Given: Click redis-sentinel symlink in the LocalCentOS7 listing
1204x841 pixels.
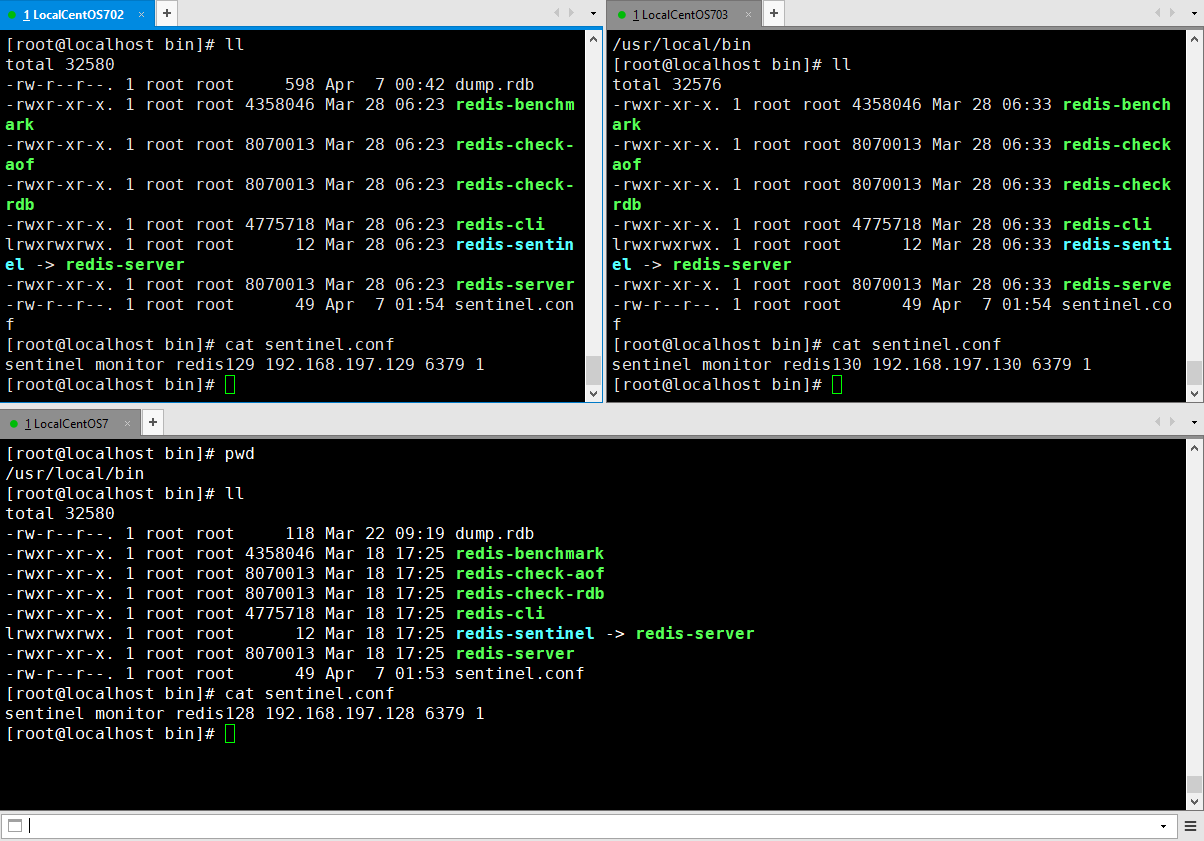Looking at the screenshot, I should click(525, 634).
